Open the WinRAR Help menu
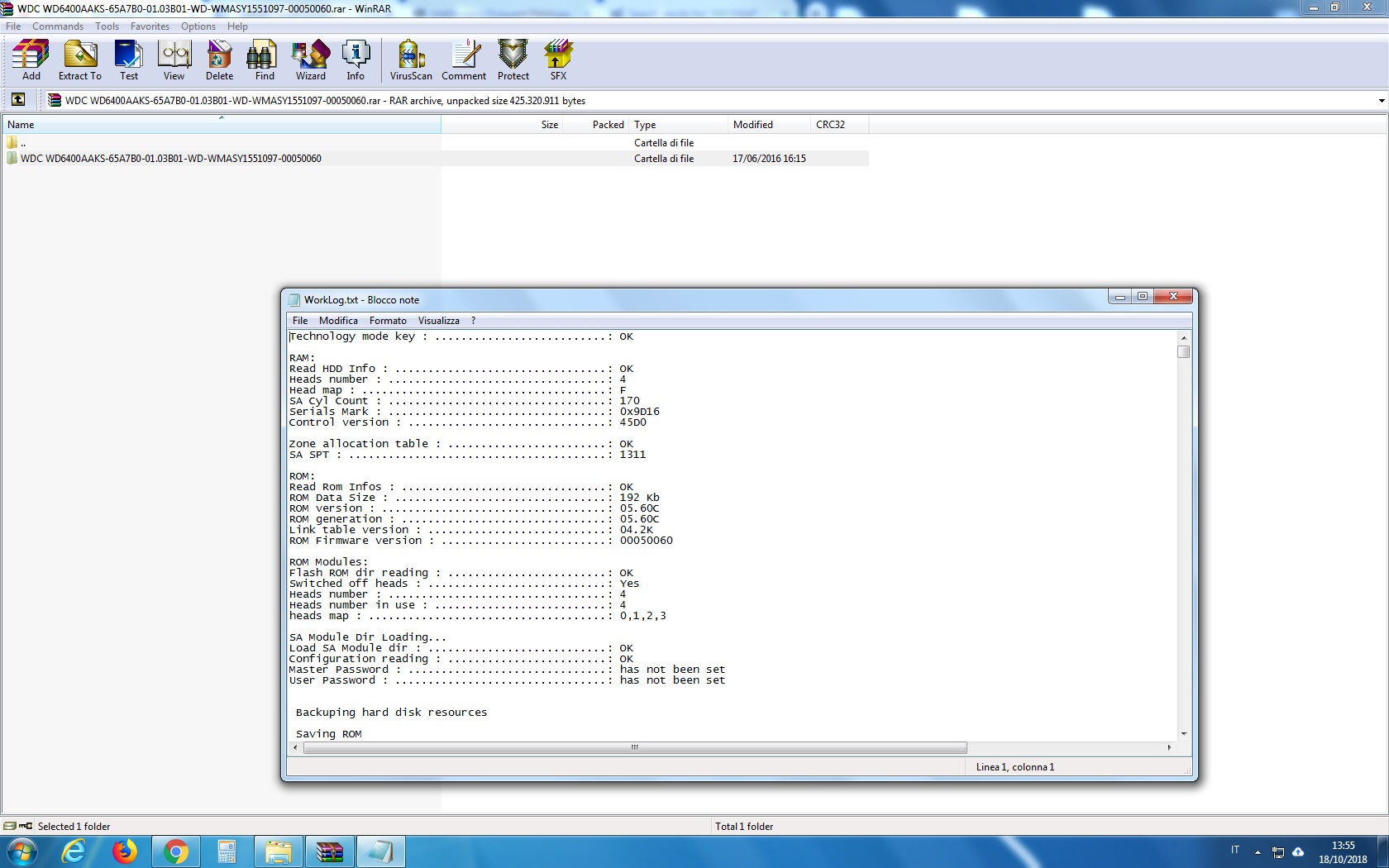This screenshot has height=868, width=1389. pos(237,26)
